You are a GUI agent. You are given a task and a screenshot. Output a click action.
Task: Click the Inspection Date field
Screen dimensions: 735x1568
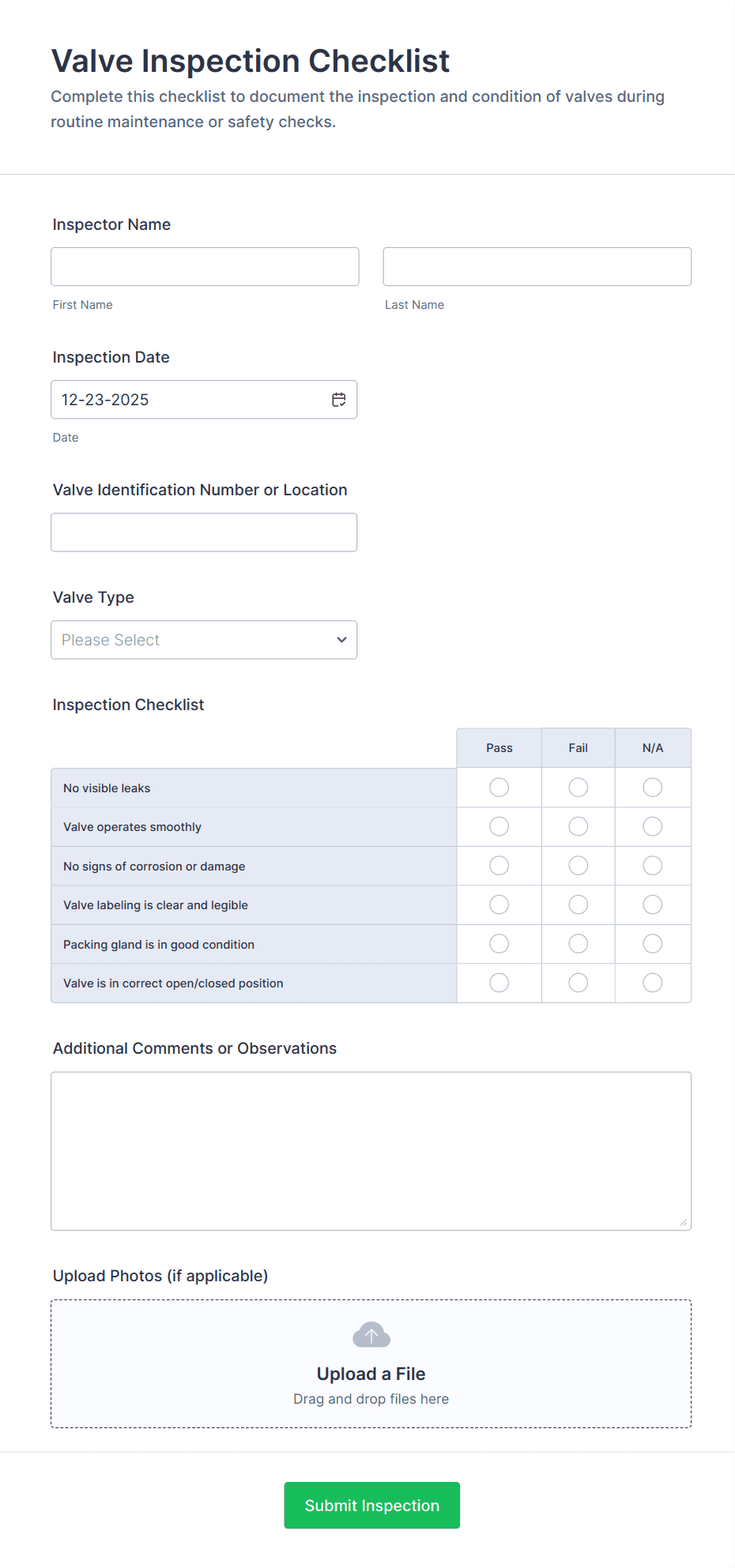point(190,400)
